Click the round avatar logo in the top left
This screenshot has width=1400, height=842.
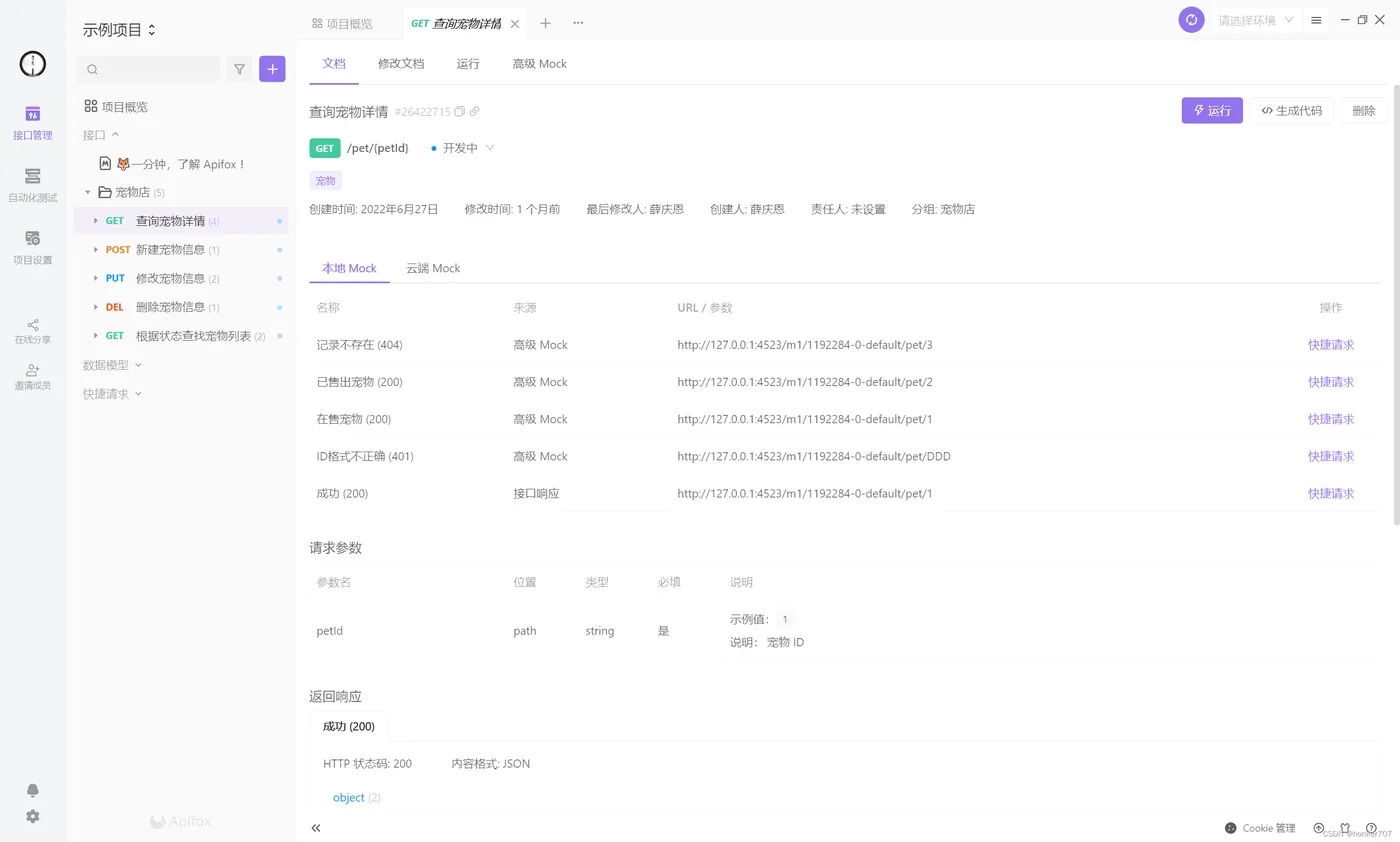click(33, 64)
